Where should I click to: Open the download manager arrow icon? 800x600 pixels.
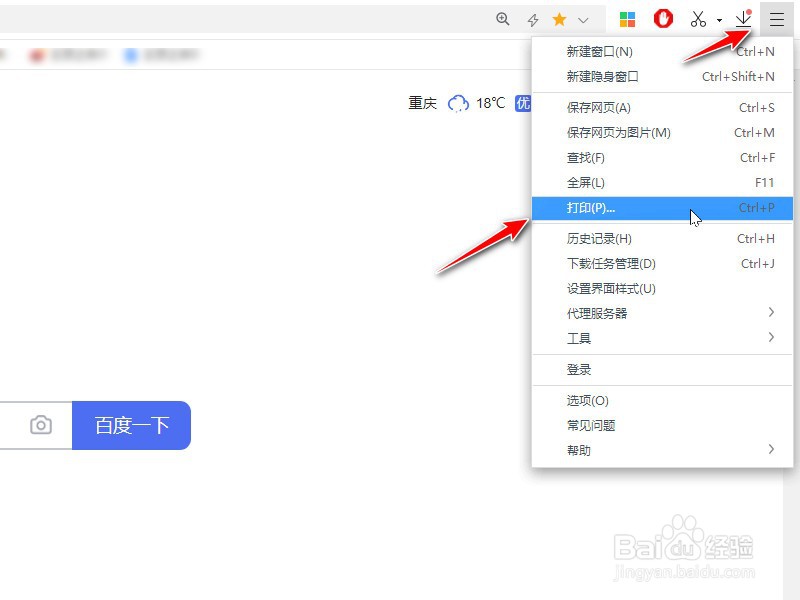(742, 18)
